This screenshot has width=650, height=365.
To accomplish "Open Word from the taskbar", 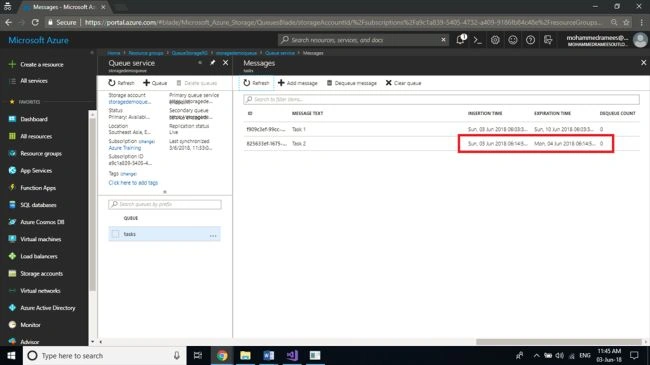I will [x=269, y=355].
